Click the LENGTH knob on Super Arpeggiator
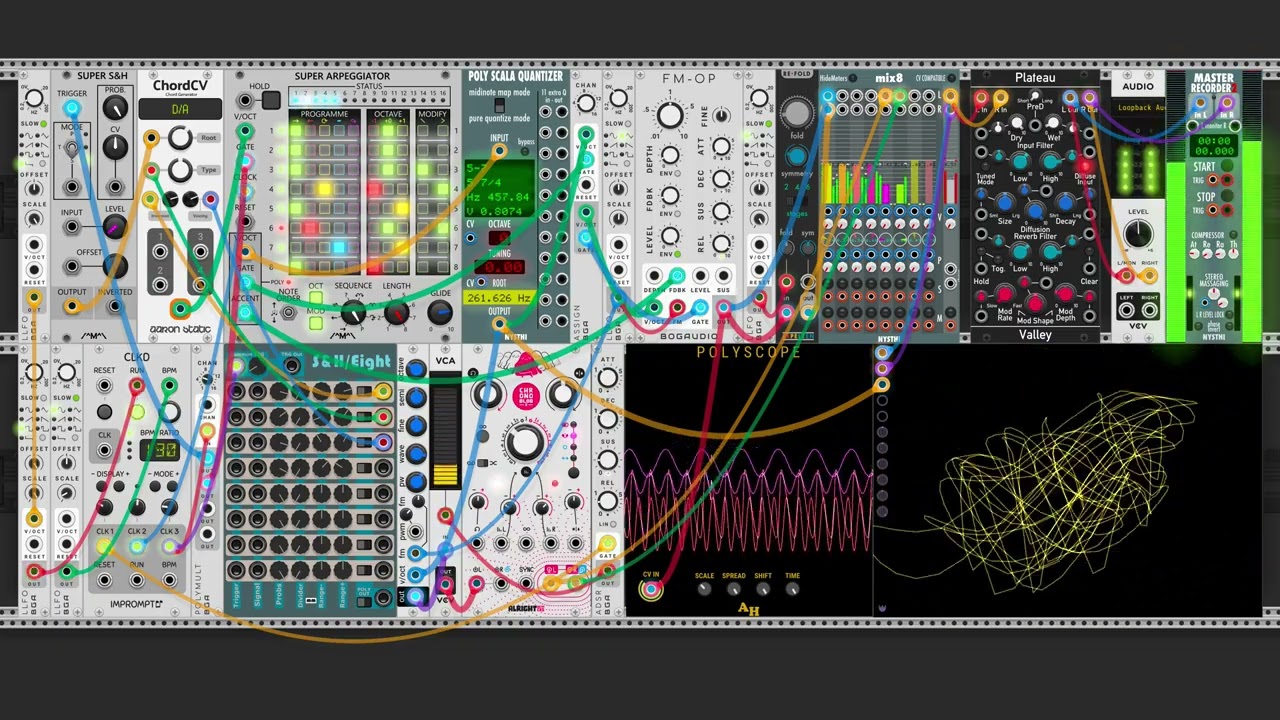Viewport: 1280px width, 720px height. coord(396,313)
